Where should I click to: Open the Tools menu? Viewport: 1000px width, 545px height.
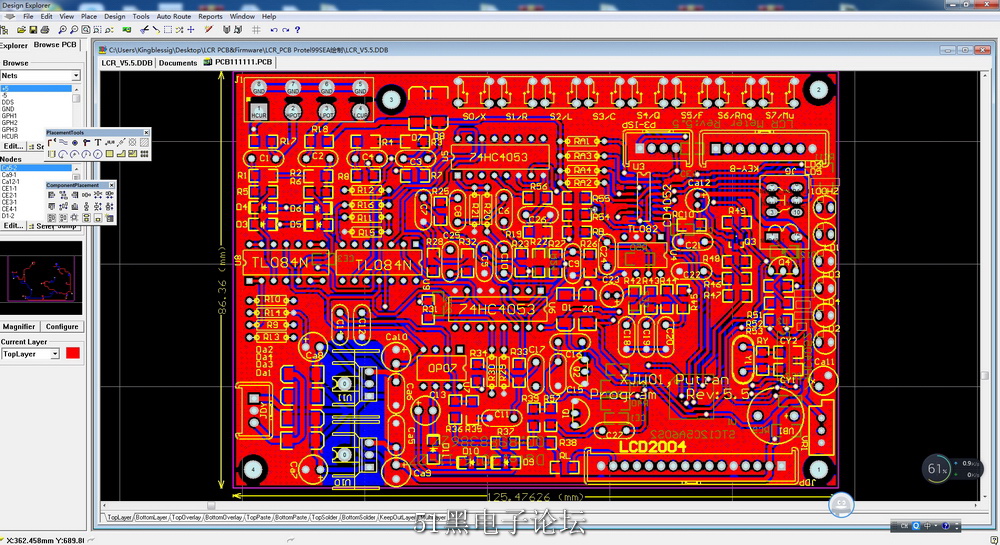pos(141,17)
